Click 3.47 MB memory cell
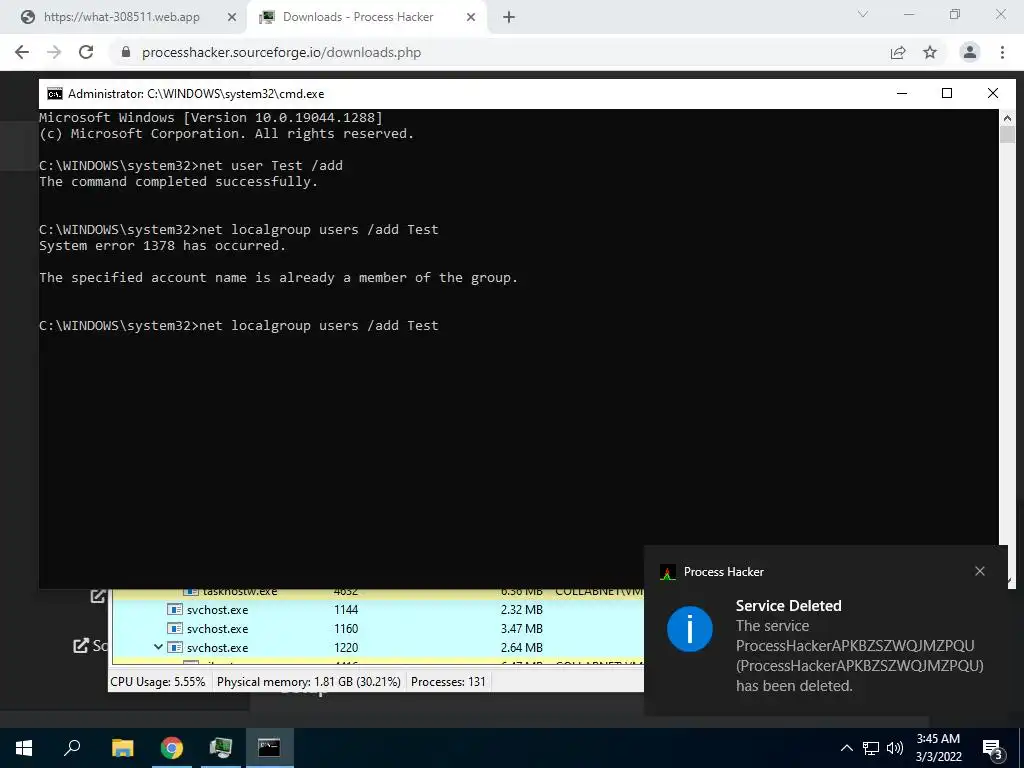This screenshot has height=768, width=1024. point(521,629)
